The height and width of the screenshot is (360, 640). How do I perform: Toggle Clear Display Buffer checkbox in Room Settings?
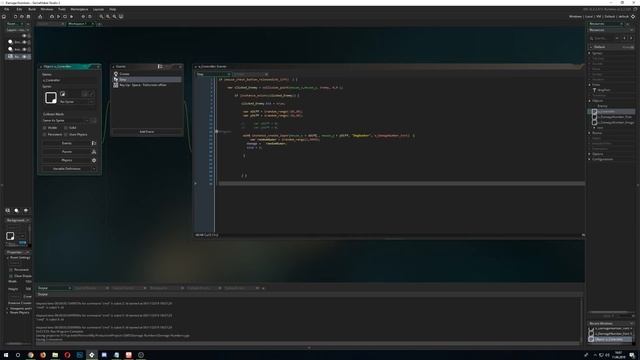[11, 276]
